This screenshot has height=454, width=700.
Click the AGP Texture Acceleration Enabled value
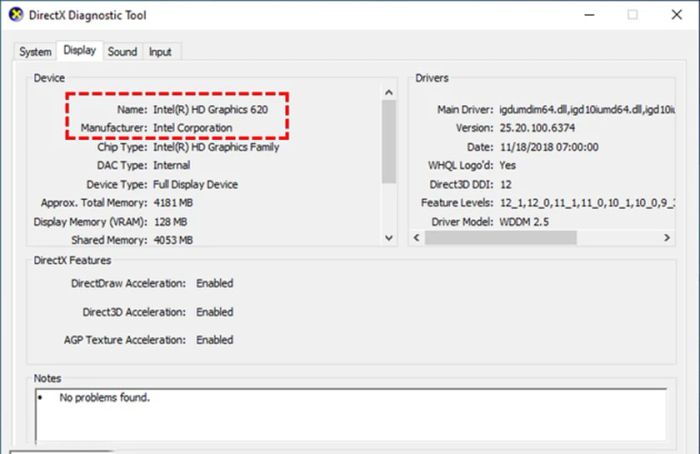click(215, 340)
